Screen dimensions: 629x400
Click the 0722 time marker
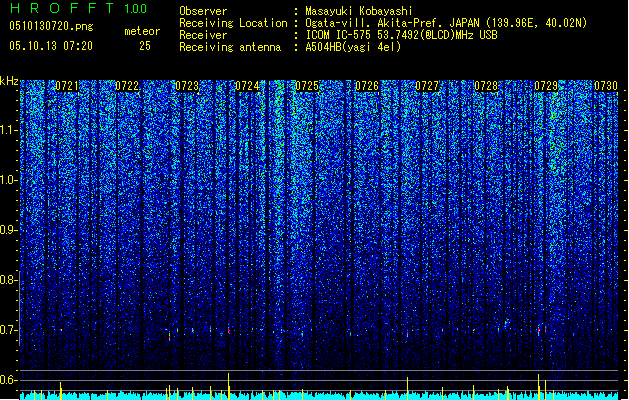pyautogui.click(x=127, y=86)
